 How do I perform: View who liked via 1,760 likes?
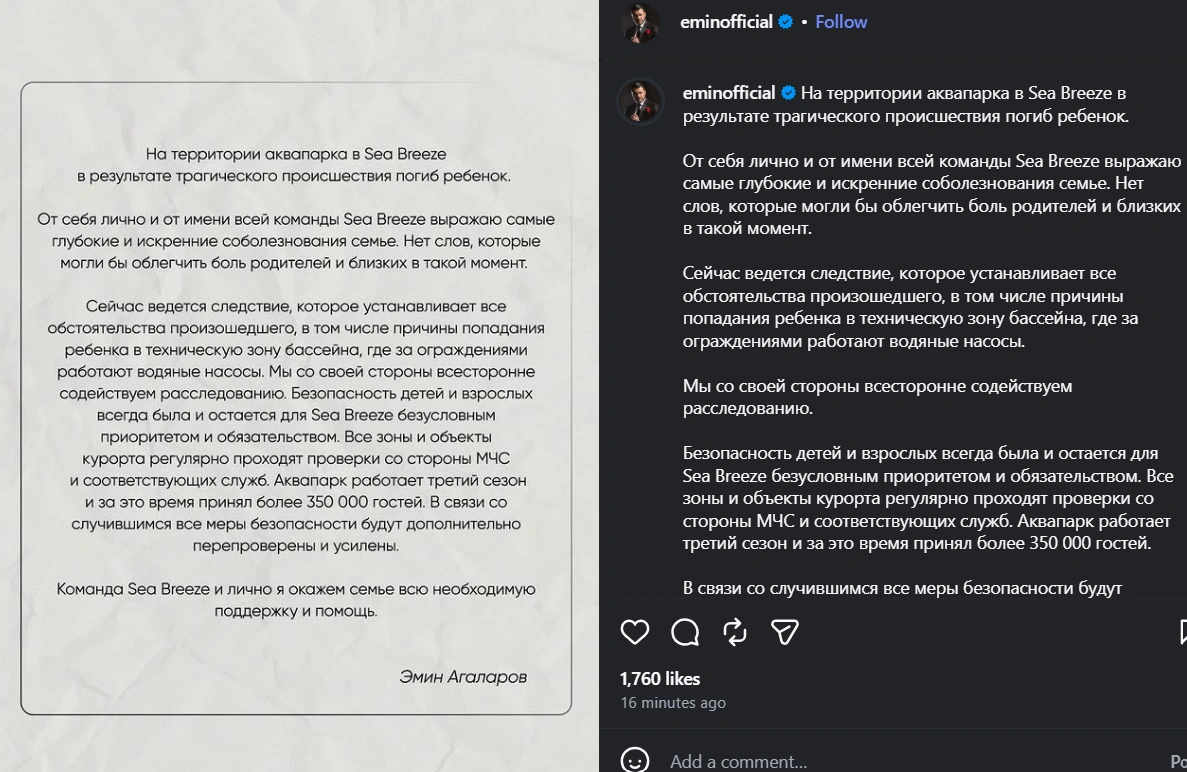[x=660, y=679]
